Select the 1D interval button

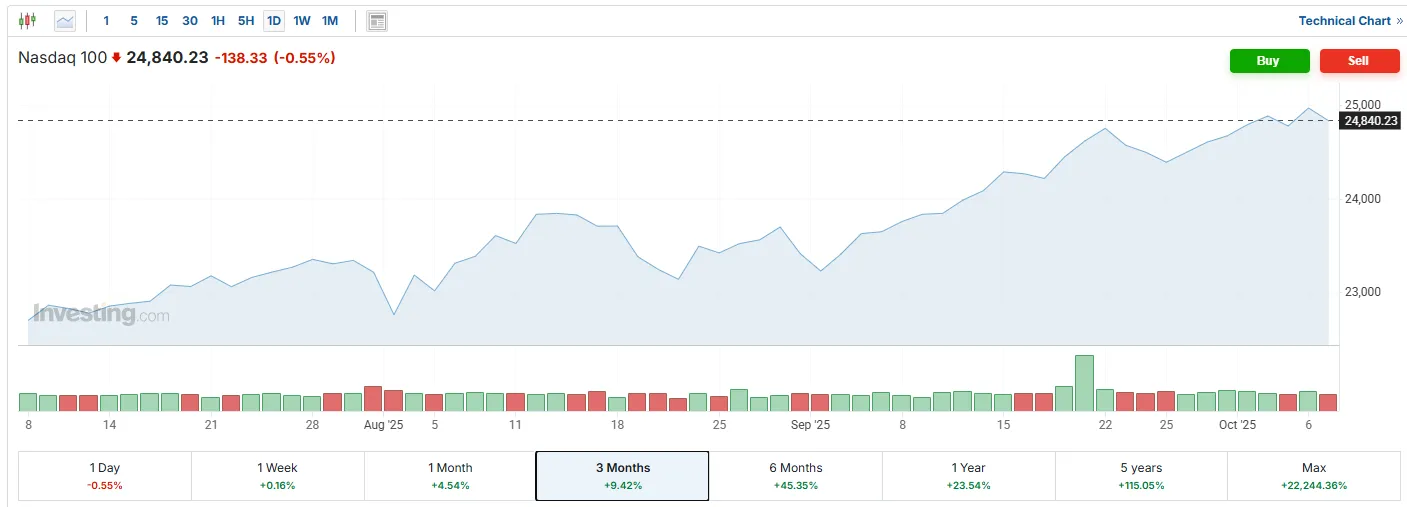coord(273,20)
